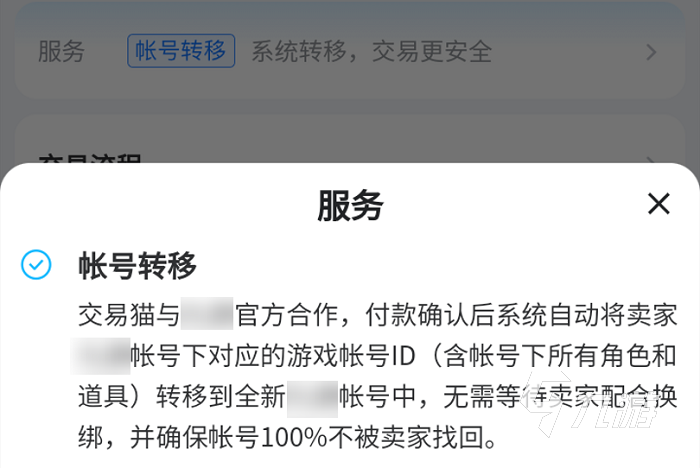Viewport: 700px width, 468px height.
Task: Click the watermark logo at bottom right
Action: [594, 404]
